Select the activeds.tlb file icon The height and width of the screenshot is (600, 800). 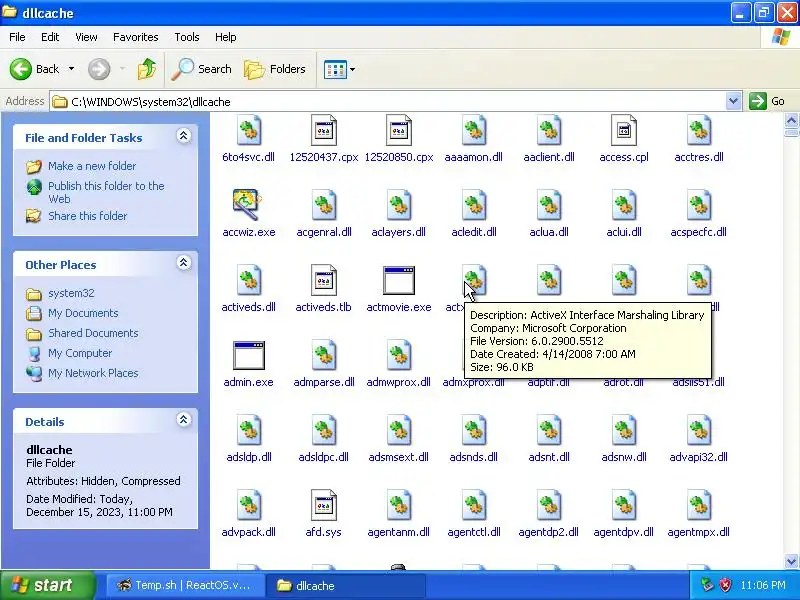(323, 281)
